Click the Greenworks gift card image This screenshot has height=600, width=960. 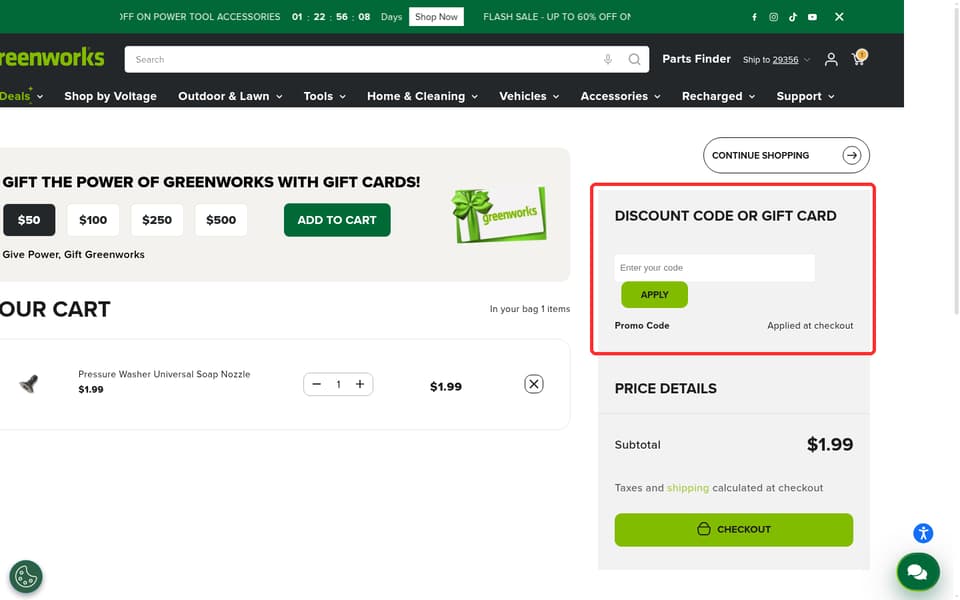pos(499,214)
